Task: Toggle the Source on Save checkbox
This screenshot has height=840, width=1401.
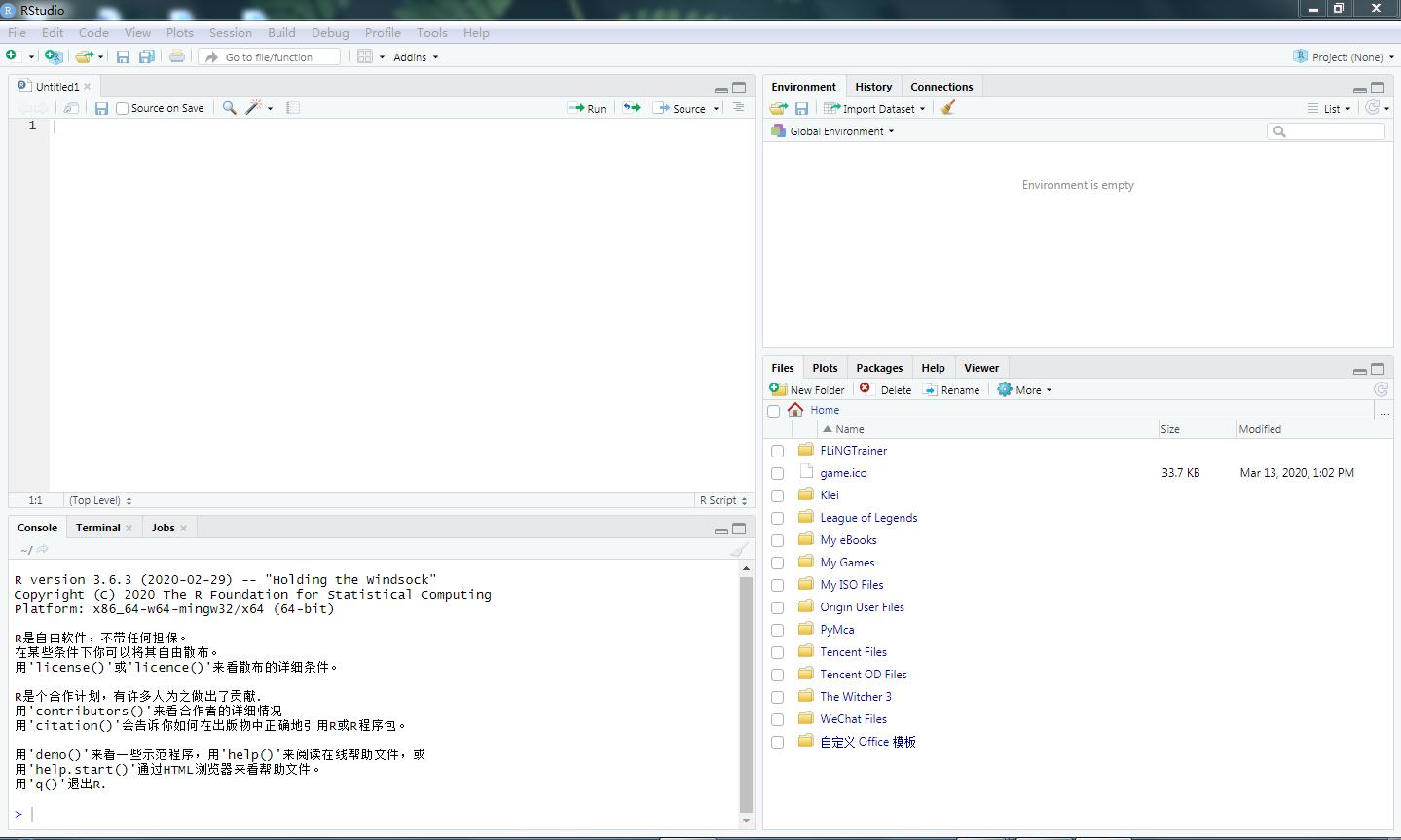Action: coord(122,108)
